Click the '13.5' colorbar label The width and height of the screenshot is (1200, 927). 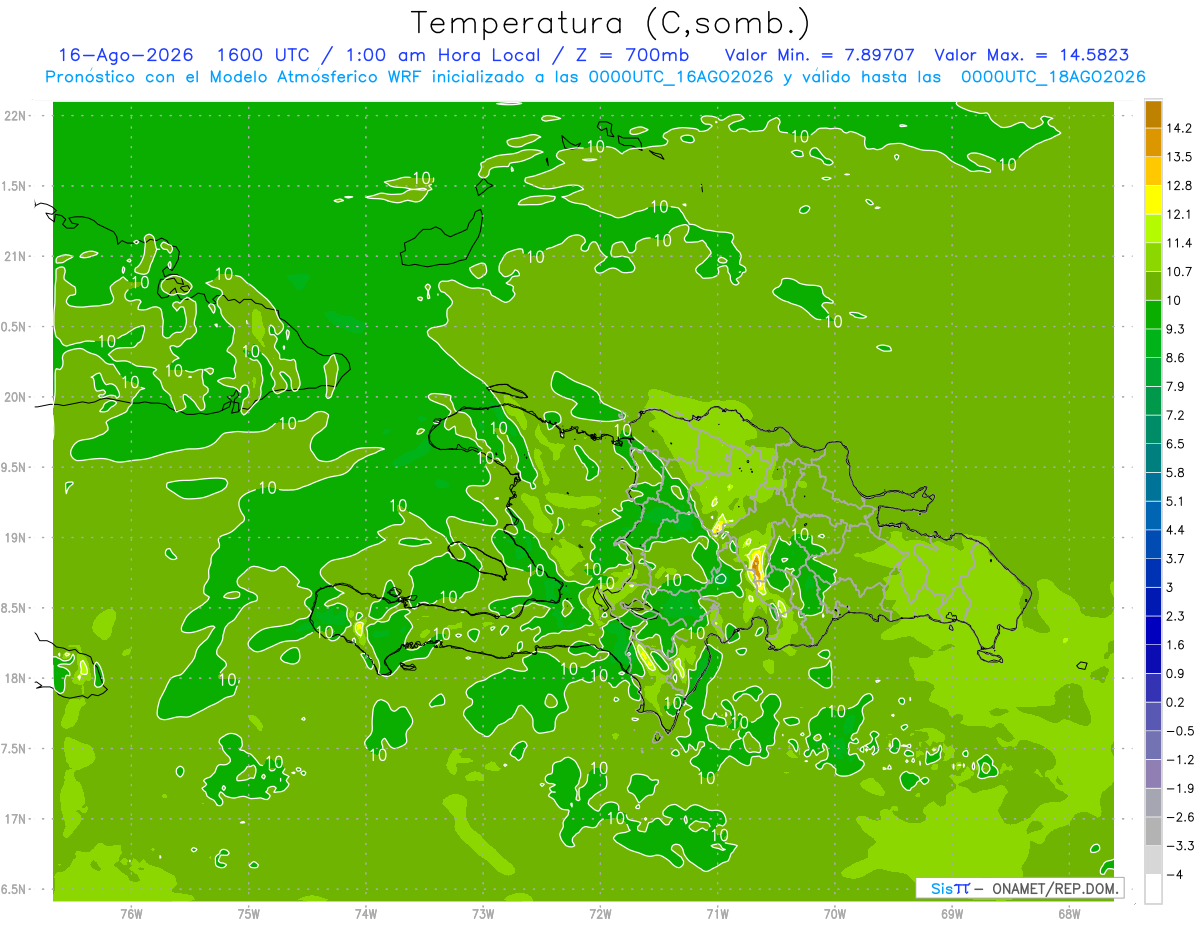click(1178, 157)
